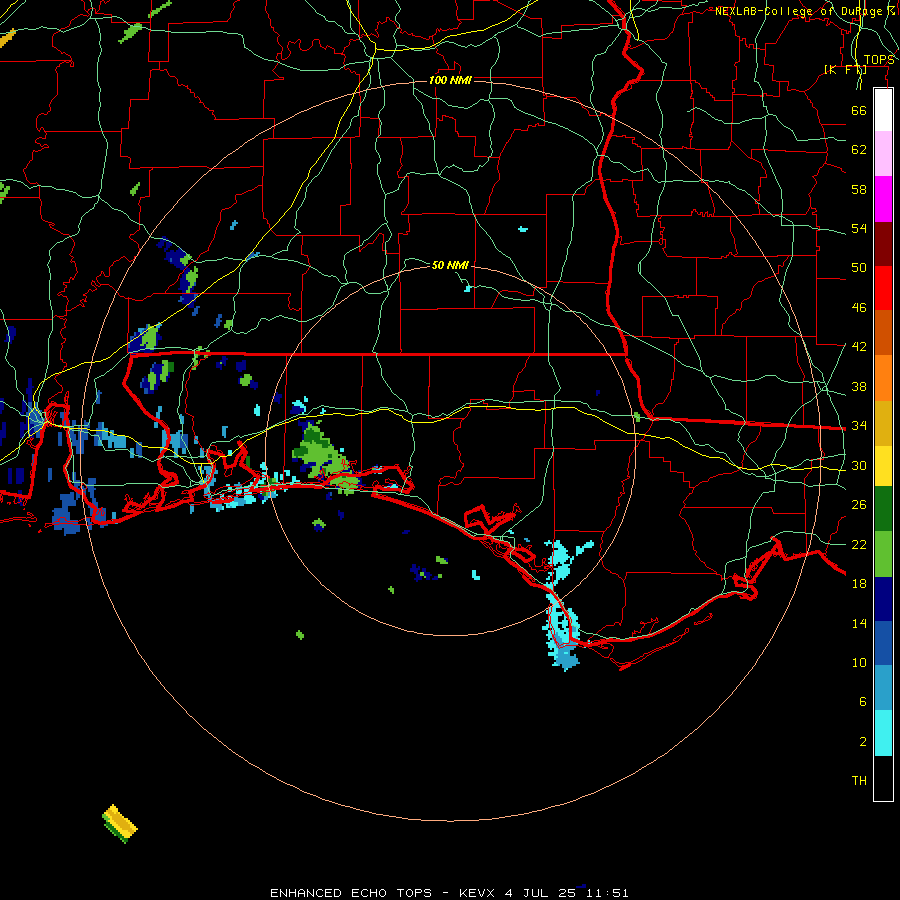The width and height of the screenshot is (900, 900).
Task: Click the bright red legend swatch
Action: click(x=883, y=288)
